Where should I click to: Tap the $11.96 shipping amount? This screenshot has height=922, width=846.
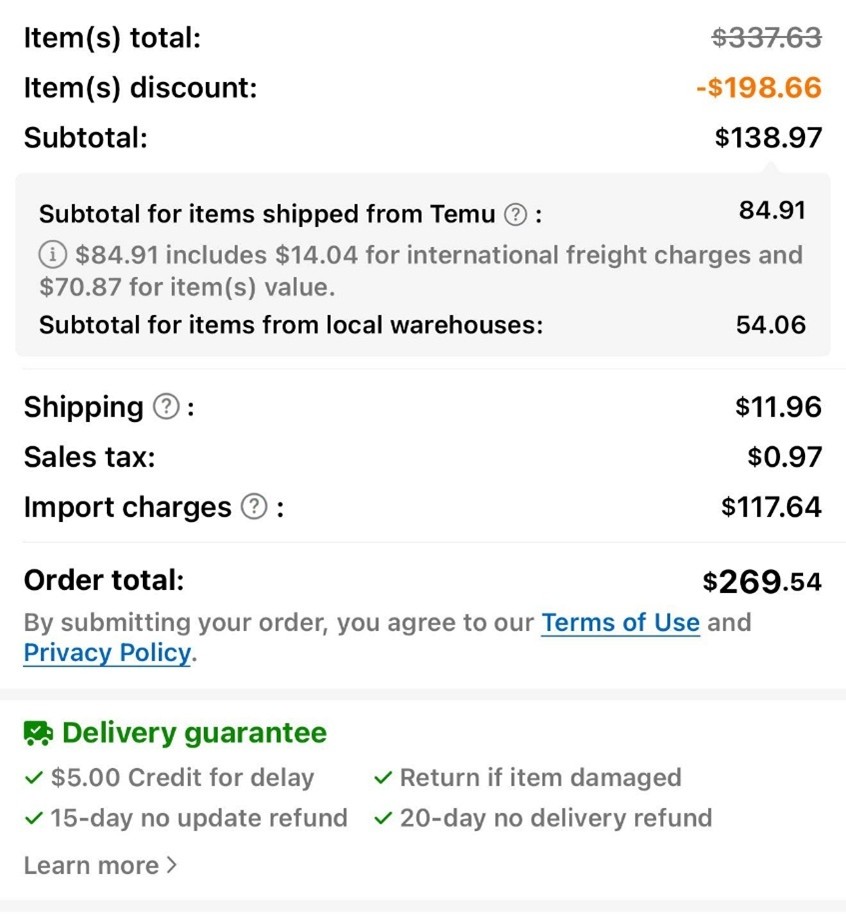(x=778, y=407)
